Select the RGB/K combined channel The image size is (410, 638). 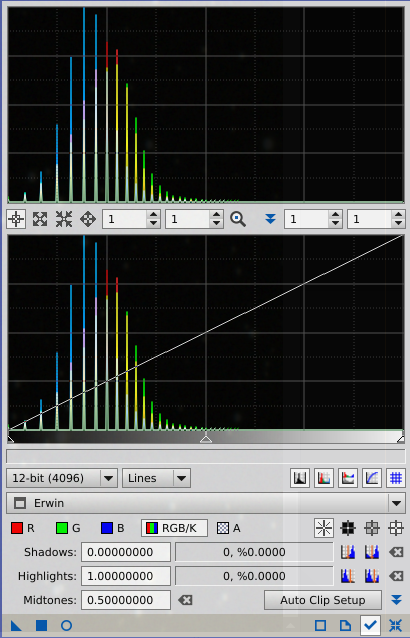[x=174, y=528]
